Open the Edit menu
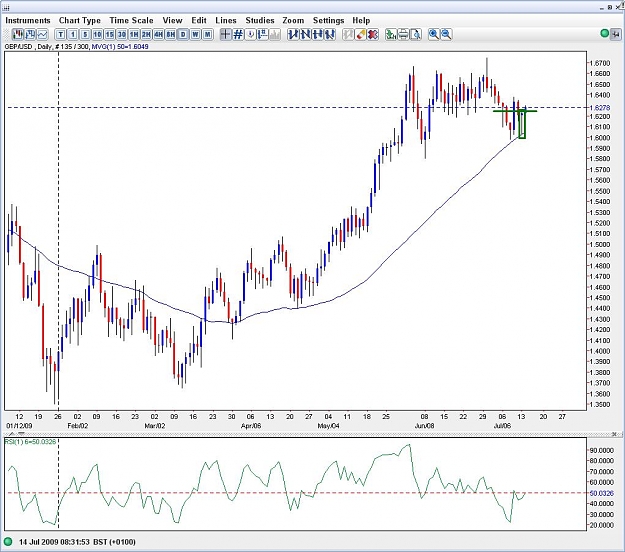 pyautogui.click(x=199, y=20)
